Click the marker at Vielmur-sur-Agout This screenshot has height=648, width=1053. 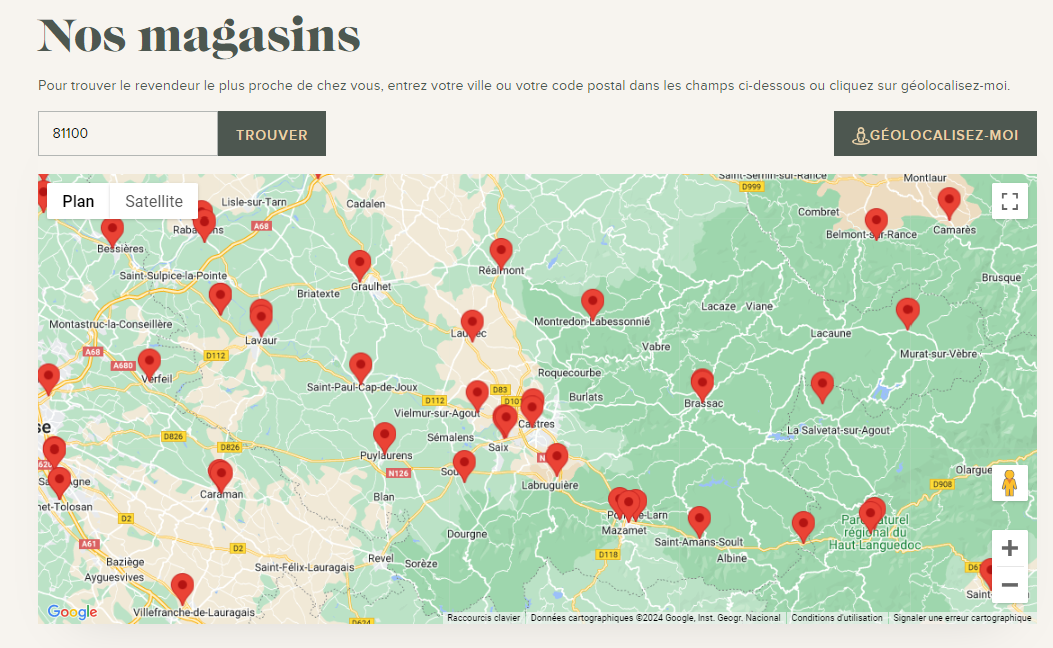[x=477, y=396]
